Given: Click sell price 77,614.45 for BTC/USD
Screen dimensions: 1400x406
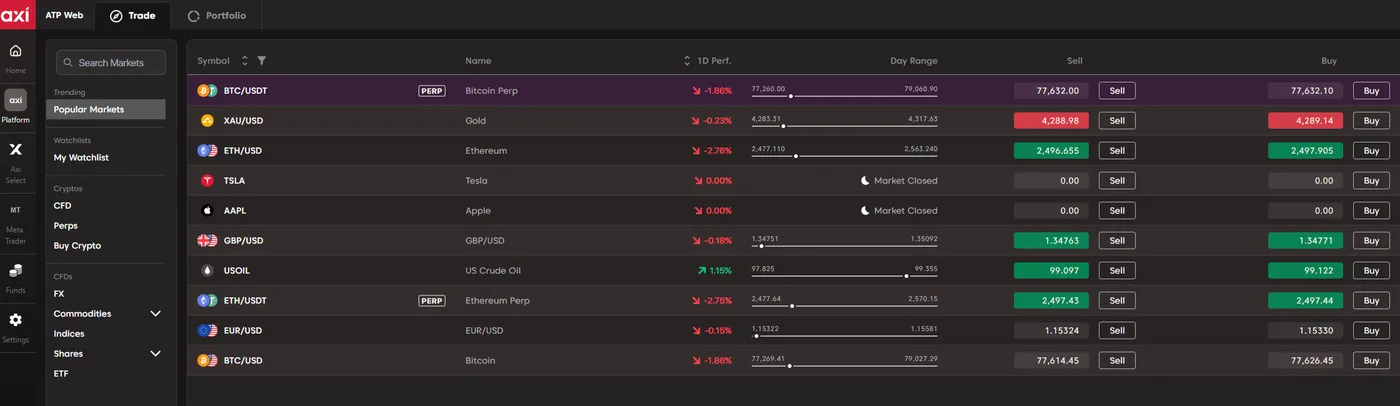Looking at the screenshot, I should [x=1052, y=360].
